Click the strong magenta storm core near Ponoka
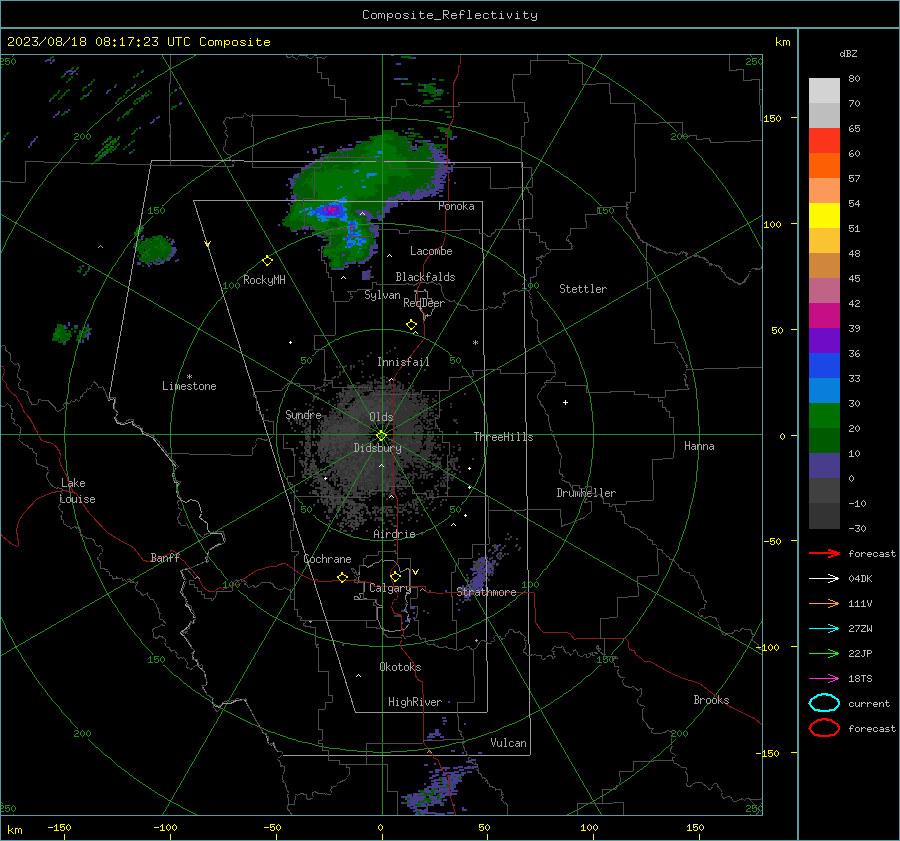Screen dimensions: 900x841 tap(331, 211)
